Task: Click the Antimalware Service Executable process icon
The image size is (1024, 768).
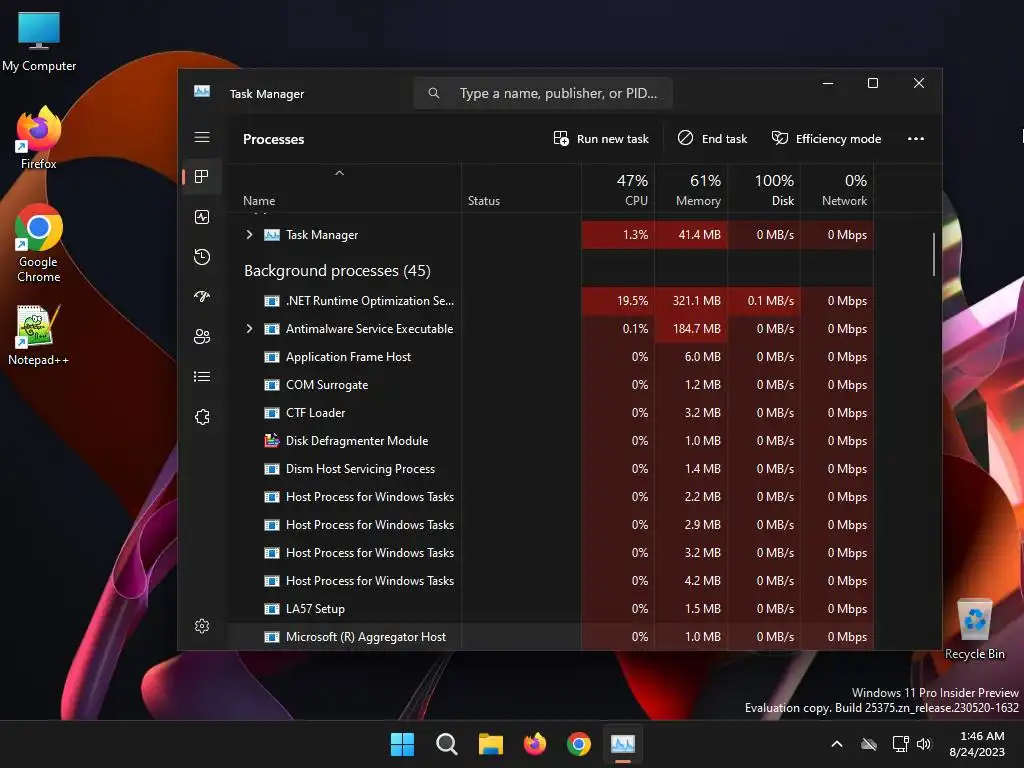Action: pyautogui.click(x=272, y=328)
